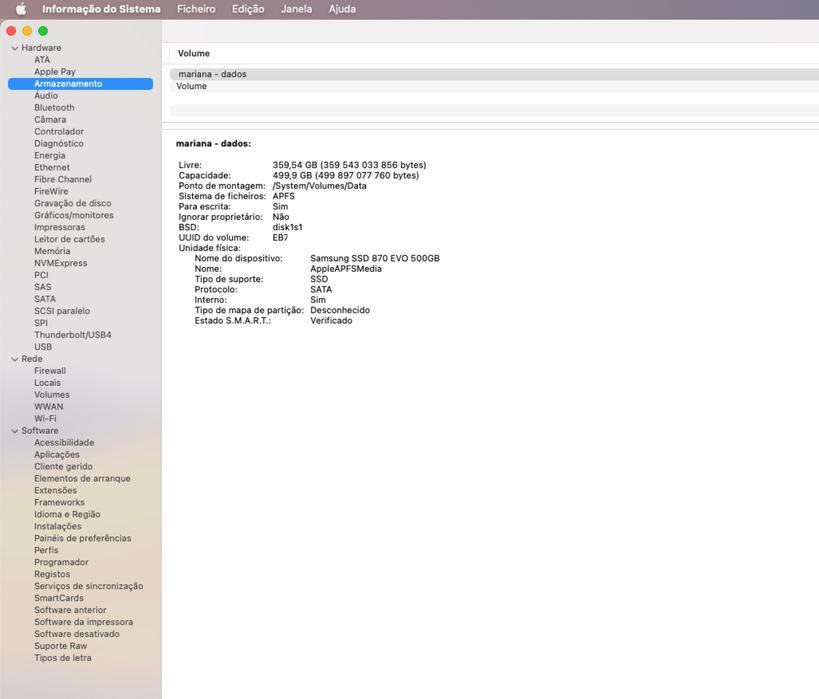Select USB in the sidebar
Viewport: 819px width, 699px height.
click(x=43, y=347)
